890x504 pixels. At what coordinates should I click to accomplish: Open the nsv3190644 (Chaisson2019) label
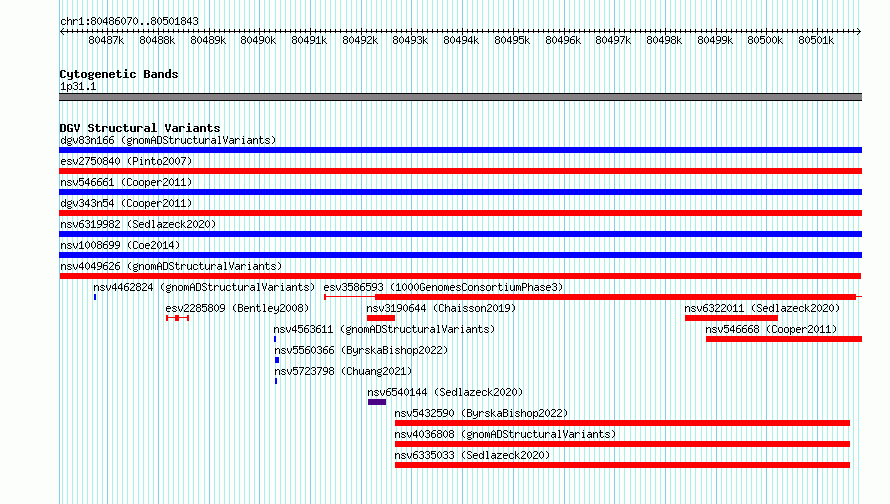pos(441,308)
